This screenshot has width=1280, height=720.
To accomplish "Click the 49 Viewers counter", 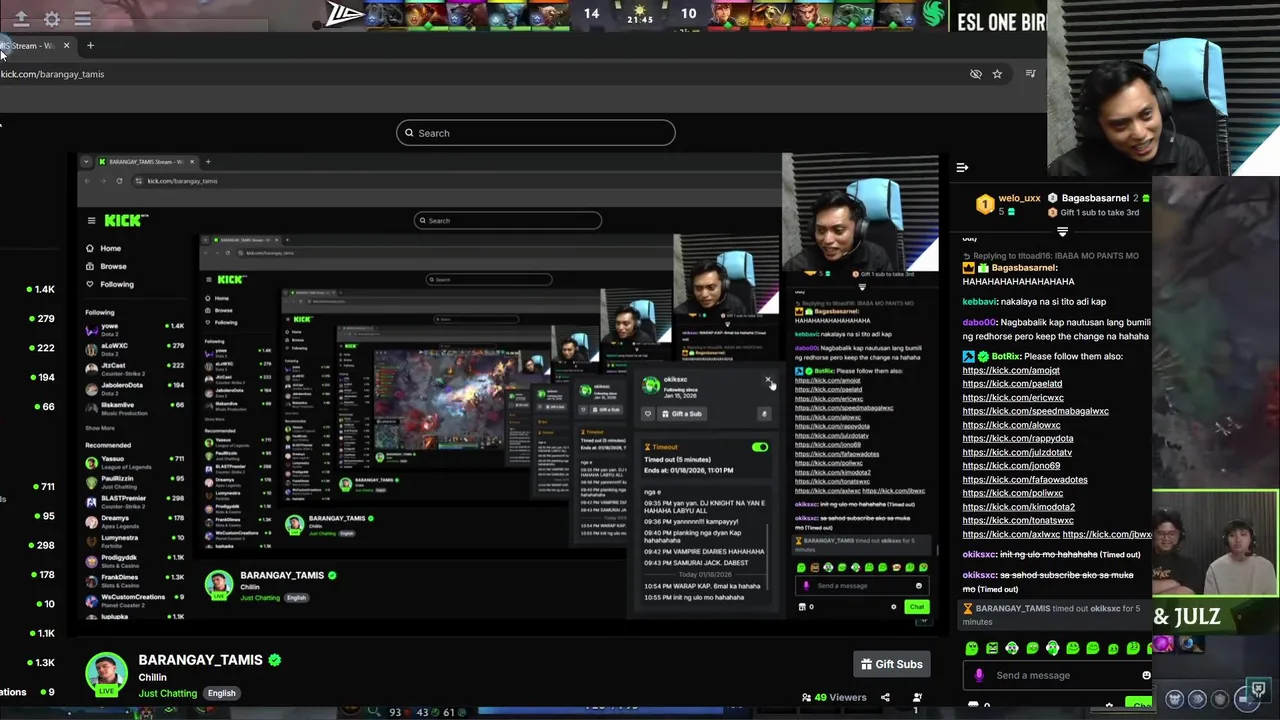I will click(834, 697).
